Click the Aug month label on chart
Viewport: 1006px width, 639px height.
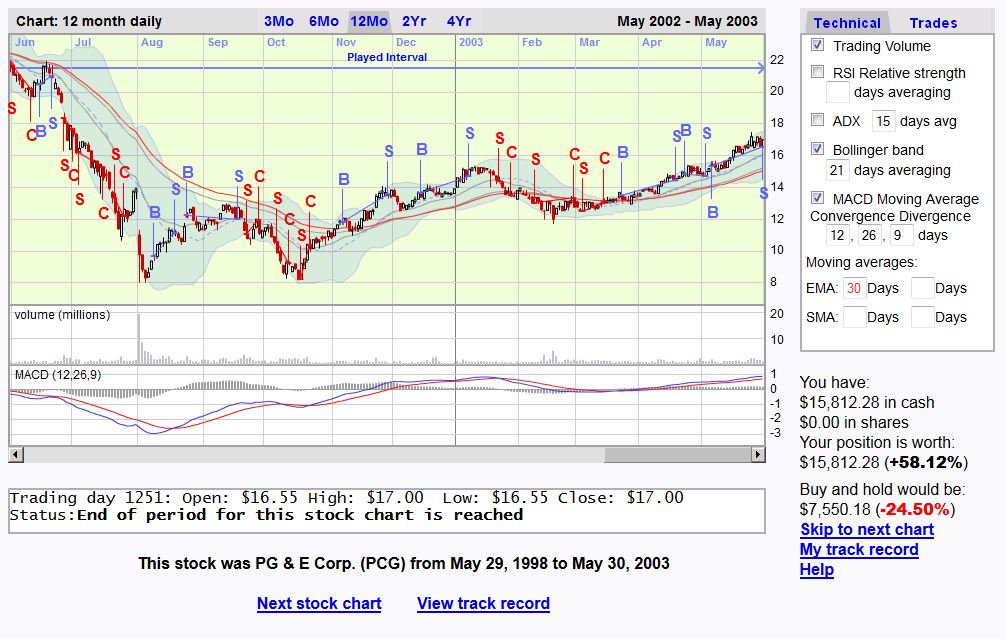click(152, 42)
